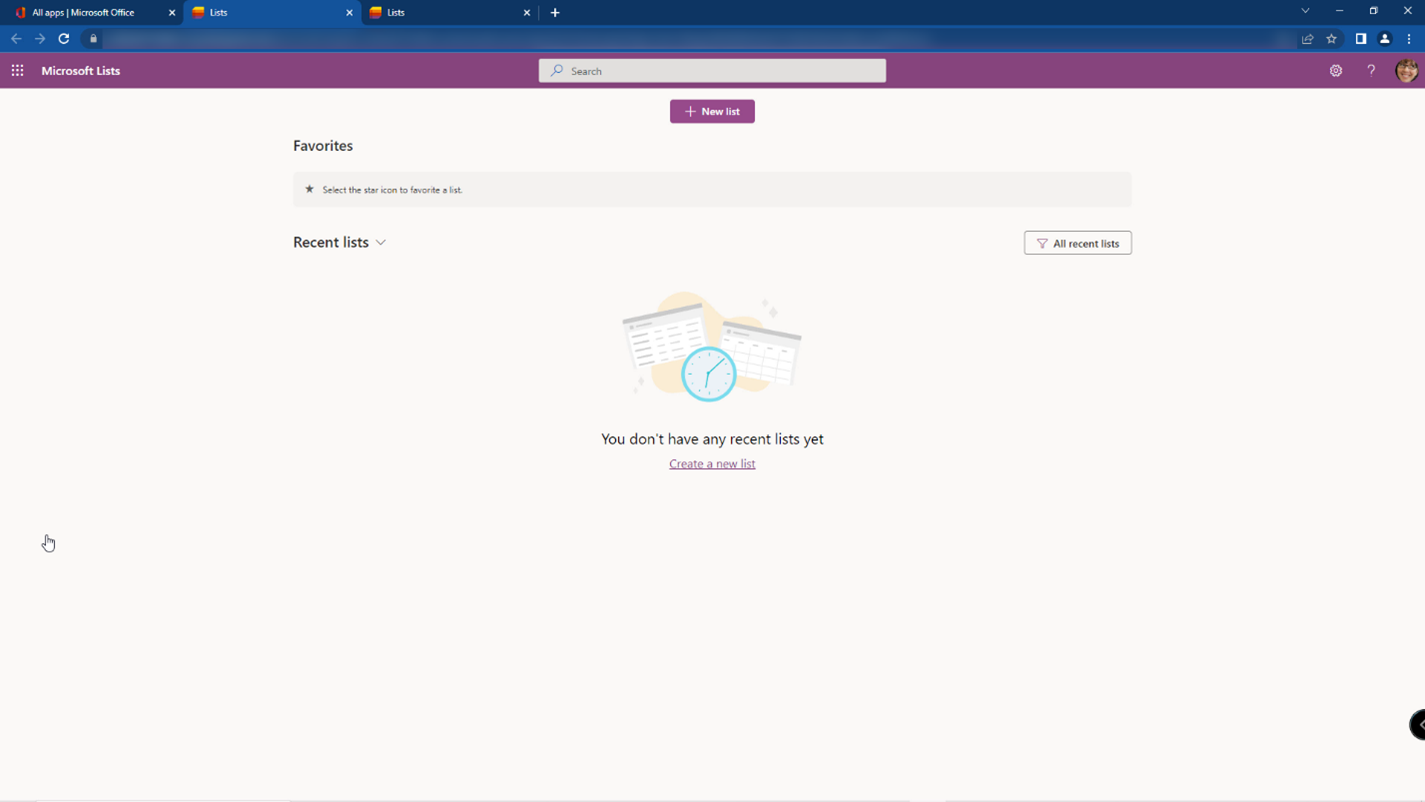Screen dimensions: 1425x802
Task: Open the app launcher waffle icon
Action: tap(17, 71)
